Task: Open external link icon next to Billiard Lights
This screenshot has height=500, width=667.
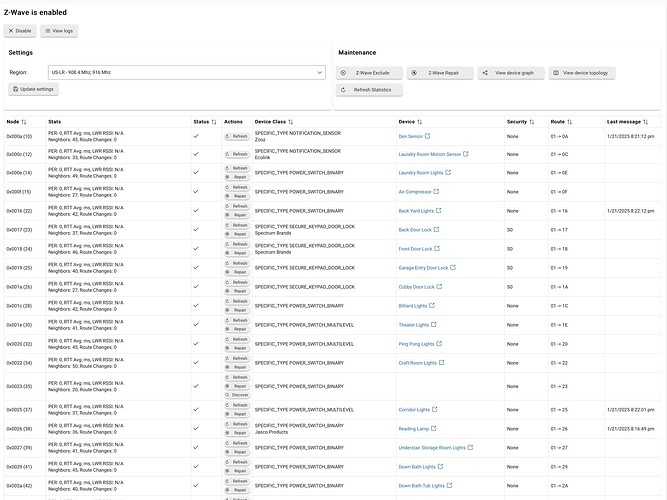Action: 432,306
